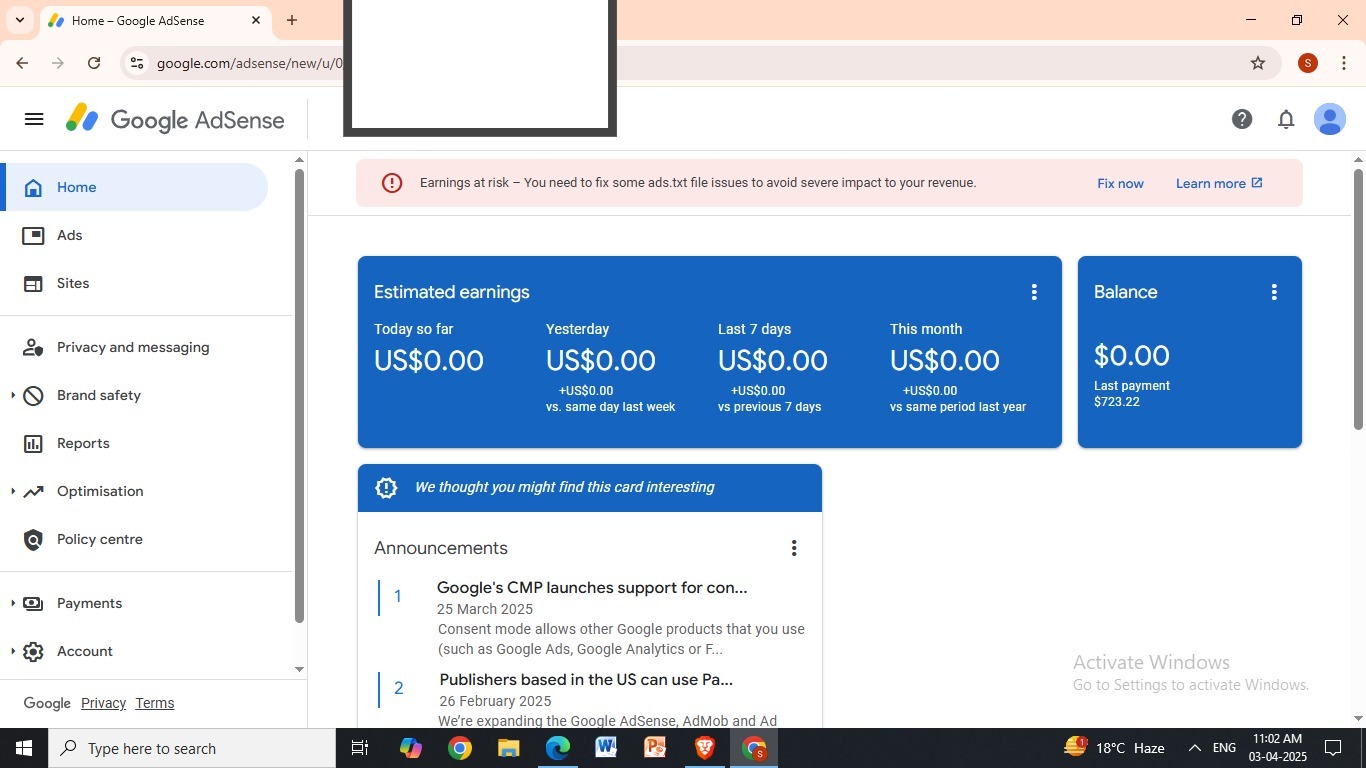
Task: Open Word from the taskbar
Action: (x=606, y=748)
